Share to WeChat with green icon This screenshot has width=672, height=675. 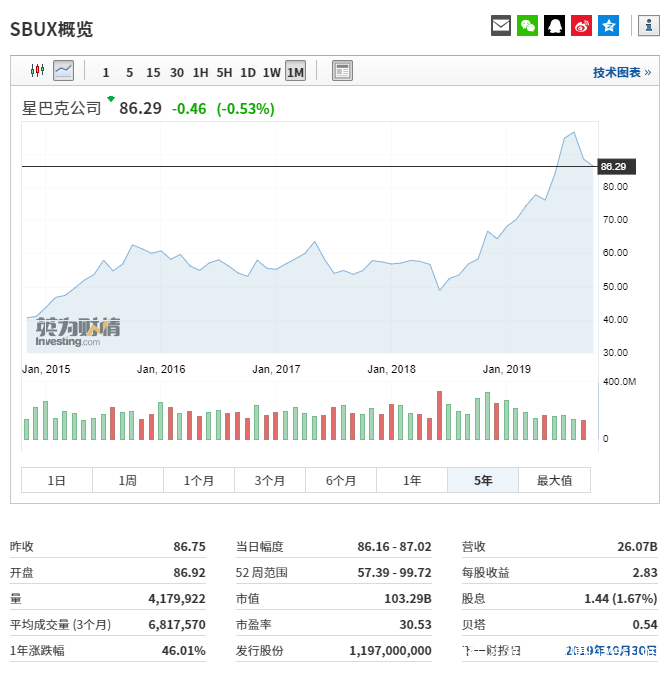tap(527, 26)
